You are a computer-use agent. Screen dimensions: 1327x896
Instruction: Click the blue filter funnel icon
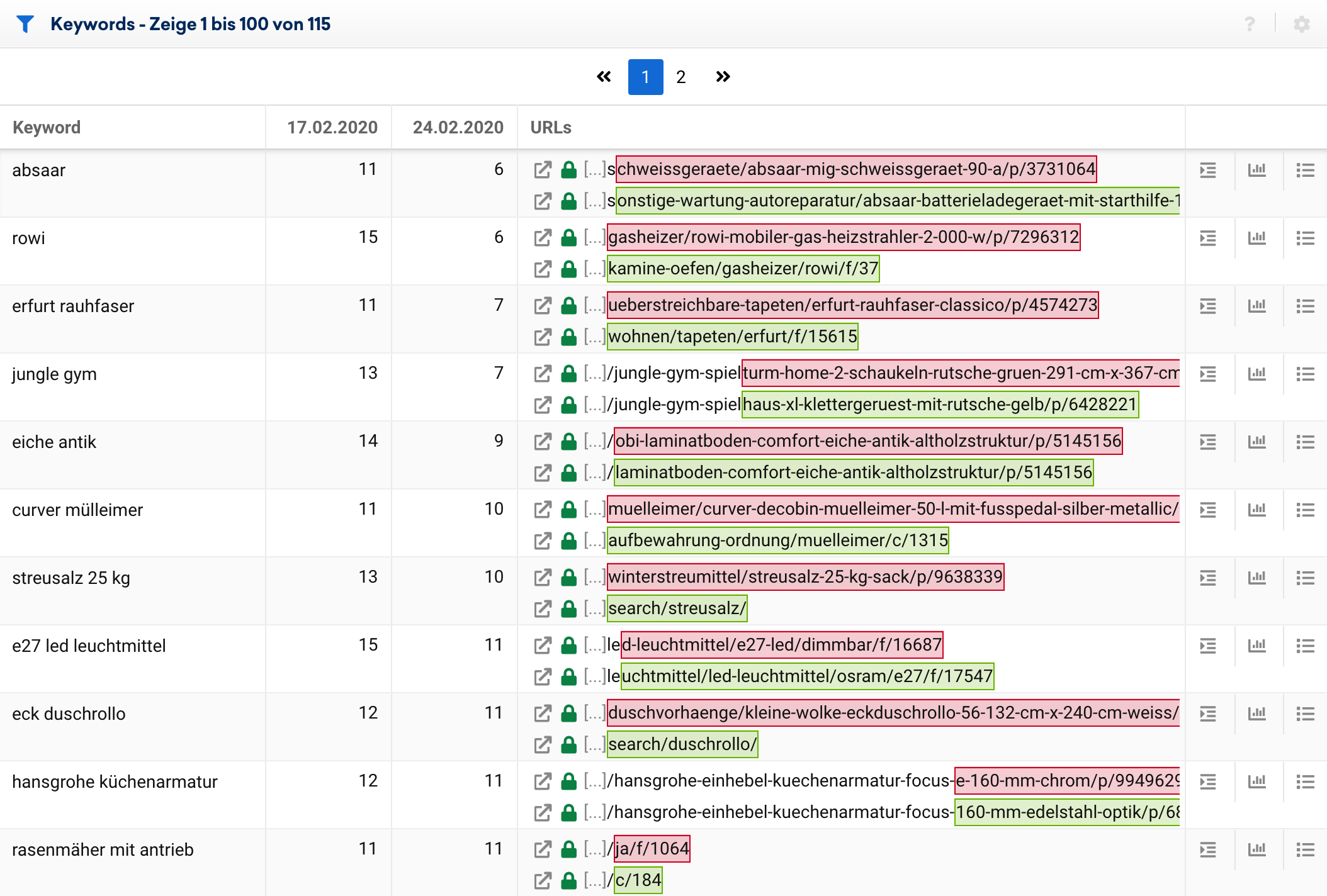coord(25,24)
